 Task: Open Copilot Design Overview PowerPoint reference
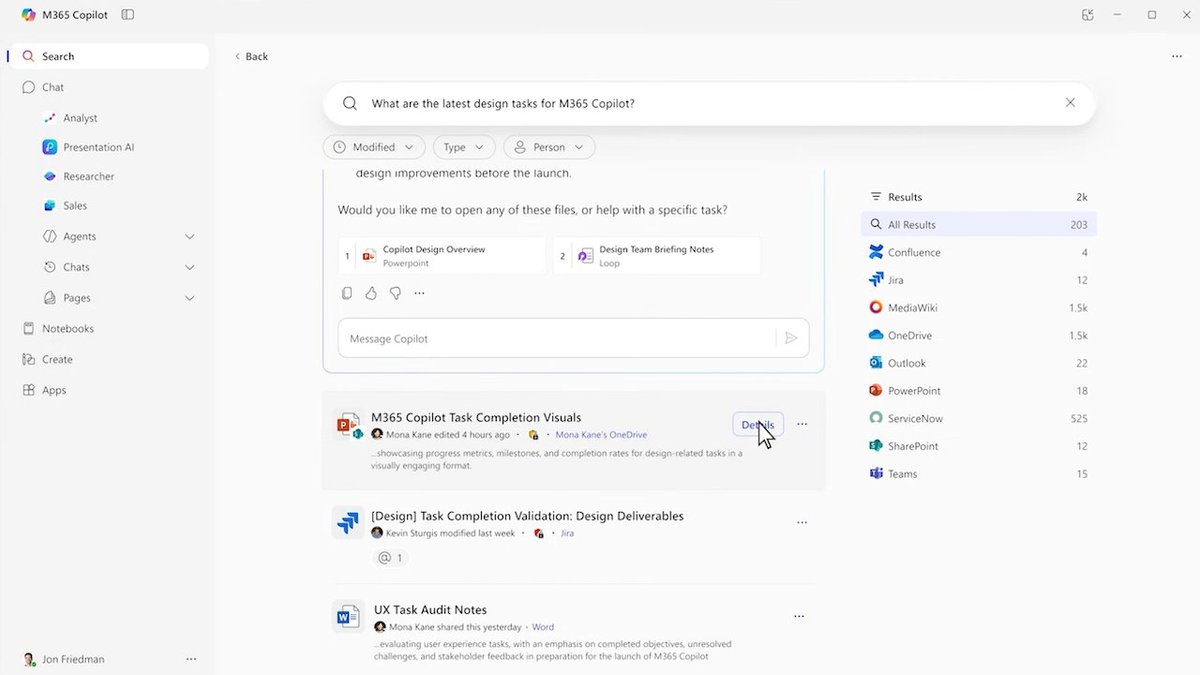point(442,256)
